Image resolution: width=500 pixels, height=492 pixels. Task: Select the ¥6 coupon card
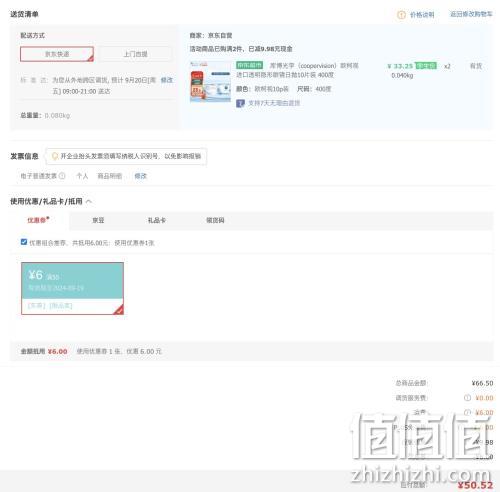pos(72,288)
